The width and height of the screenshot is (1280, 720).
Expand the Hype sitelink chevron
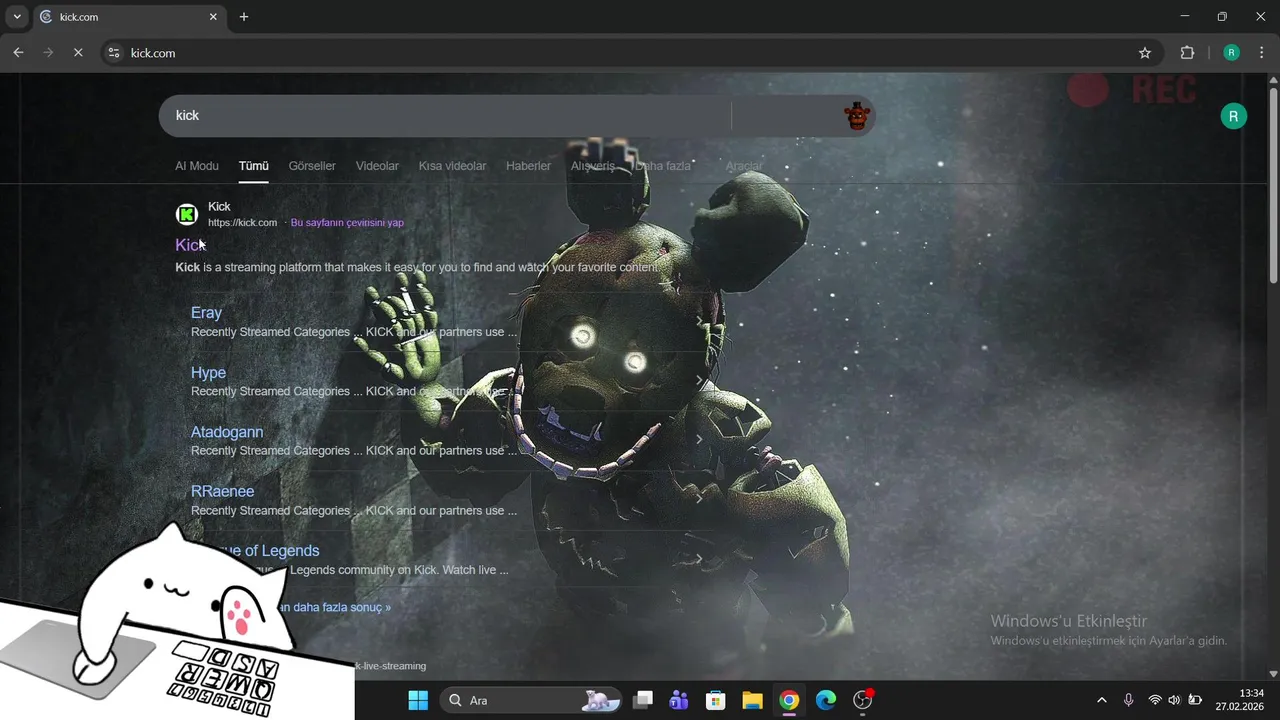pos(699,381)
